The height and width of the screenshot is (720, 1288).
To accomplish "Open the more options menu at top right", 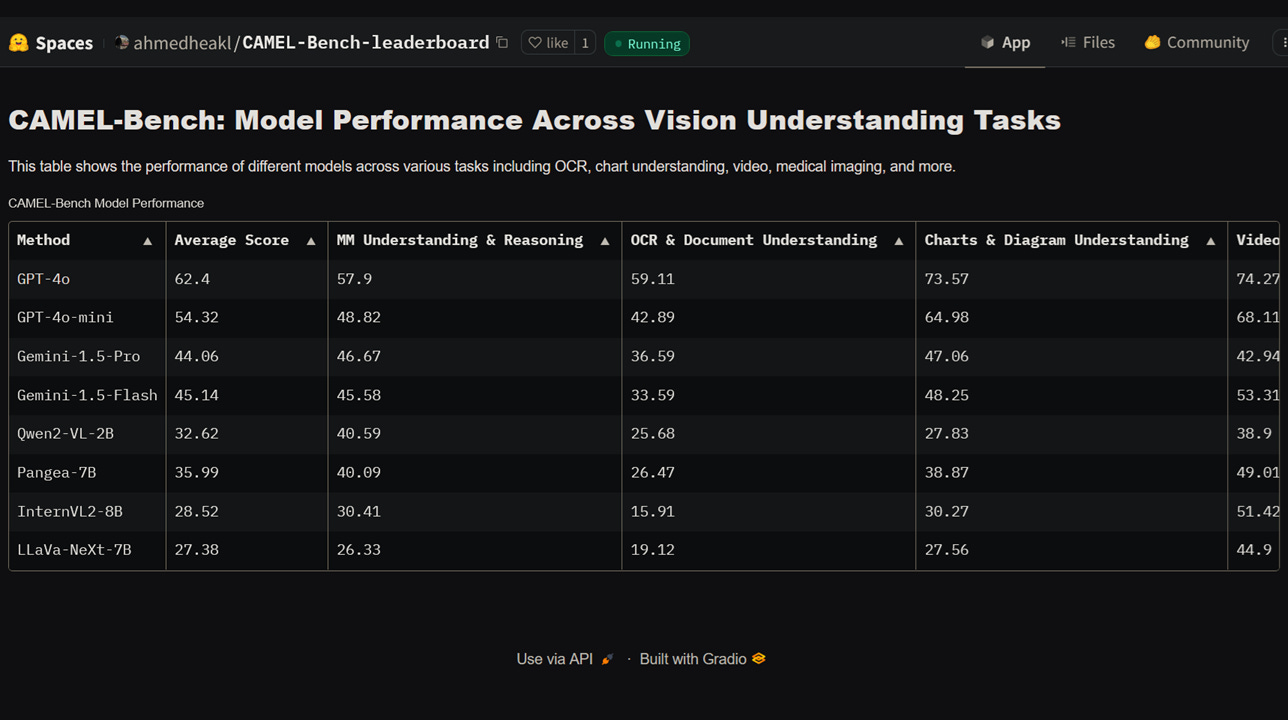I will pyautogui.click(x=1281, y=42).
